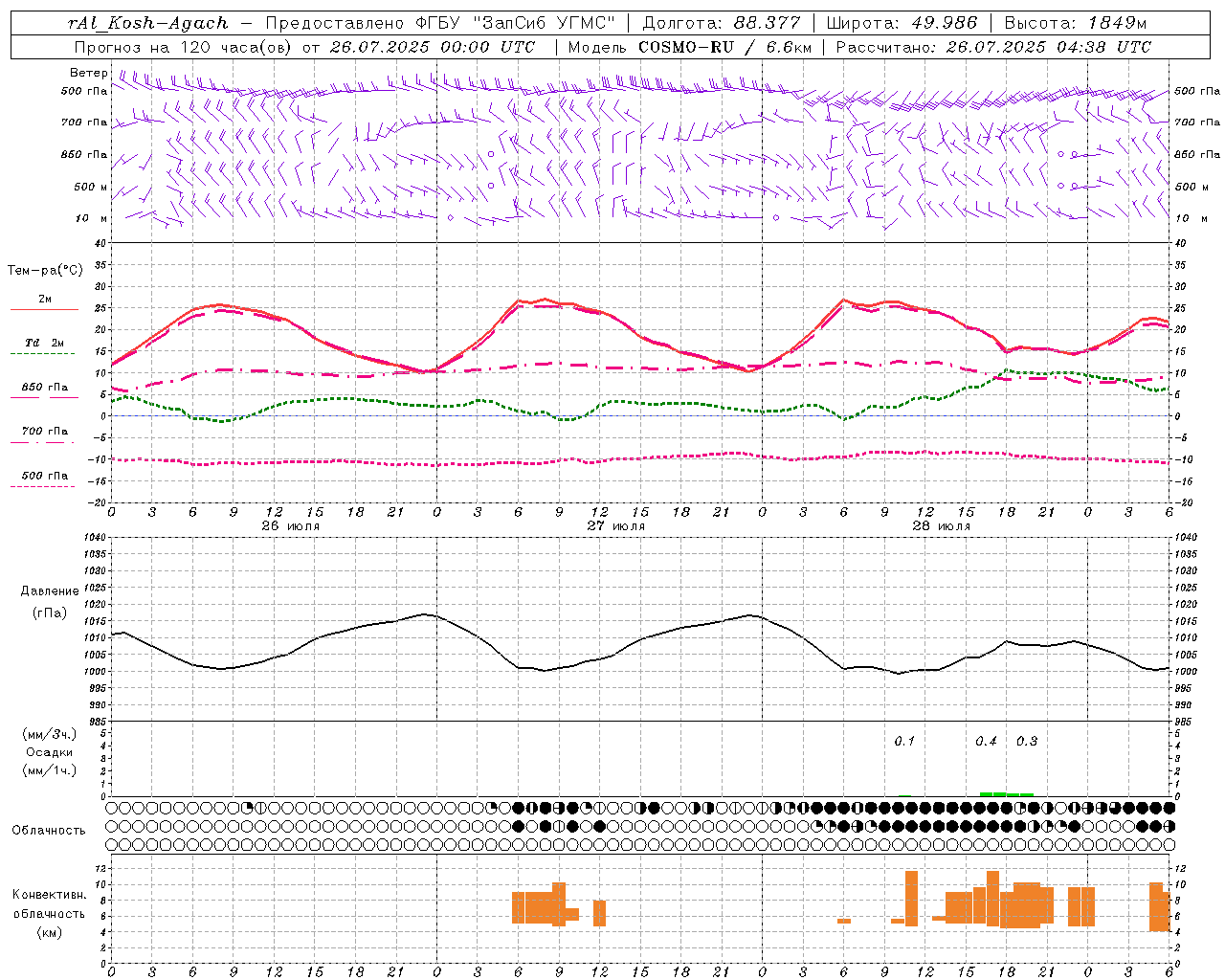Click the precipitation value 0.4
The width and height of the screenshot is (1225, 980).
986,742
